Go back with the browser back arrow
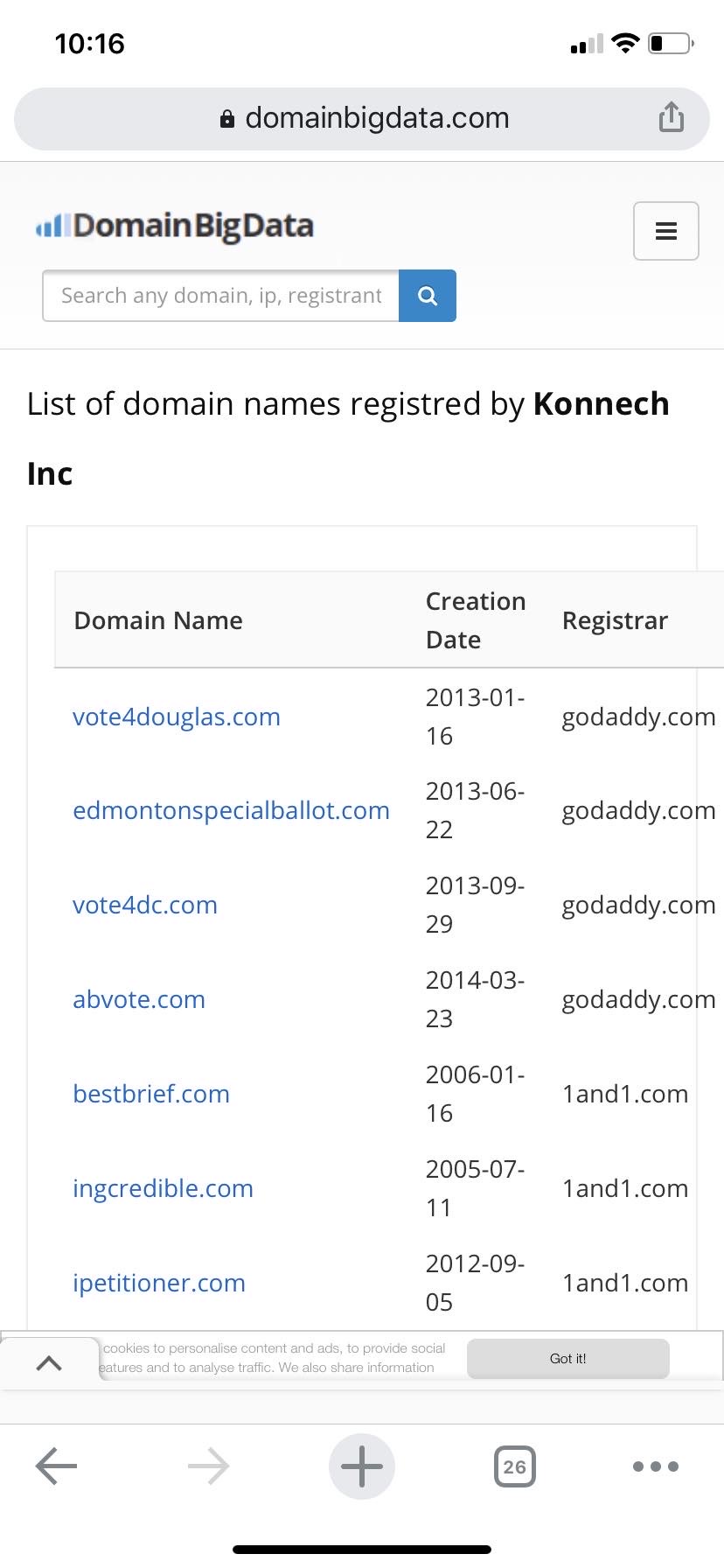Viewport: 724px width, 1568px height. click(56, 1466)
